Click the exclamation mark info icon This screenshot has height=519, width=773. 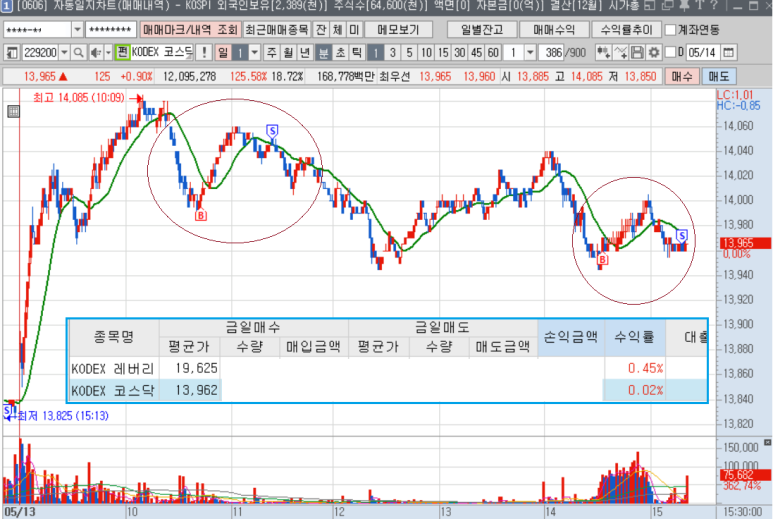[203, 51]
